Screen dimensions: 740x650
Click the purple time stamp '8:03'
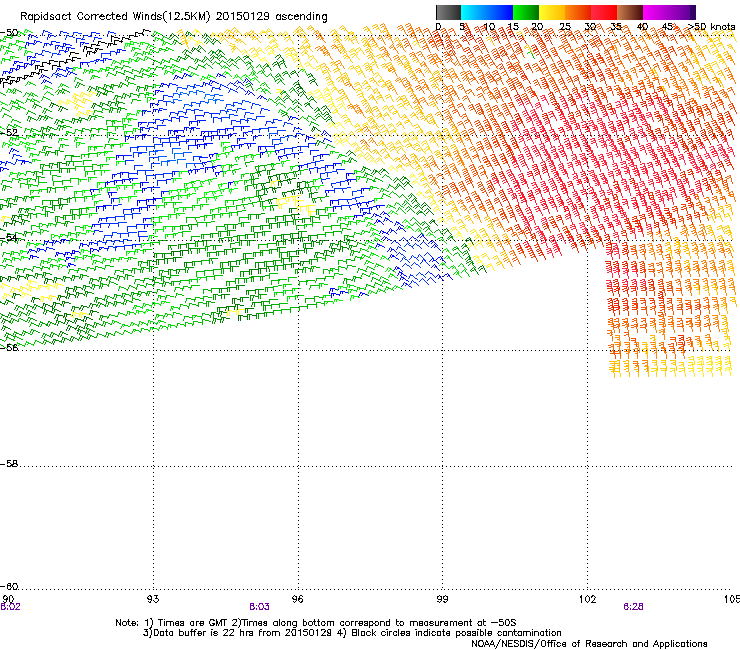[259, 607]
